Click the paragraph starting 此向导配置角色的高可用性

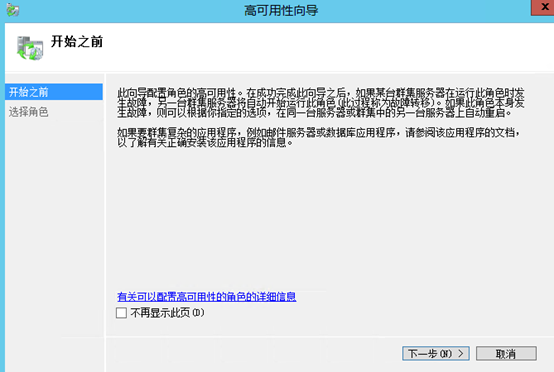pos(321,103)
